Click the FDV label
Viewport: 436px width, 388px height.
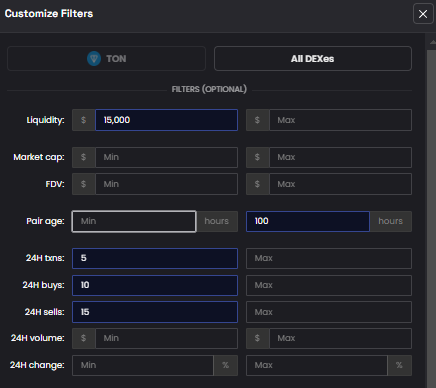pyautogui.click(x=55, y=184)
